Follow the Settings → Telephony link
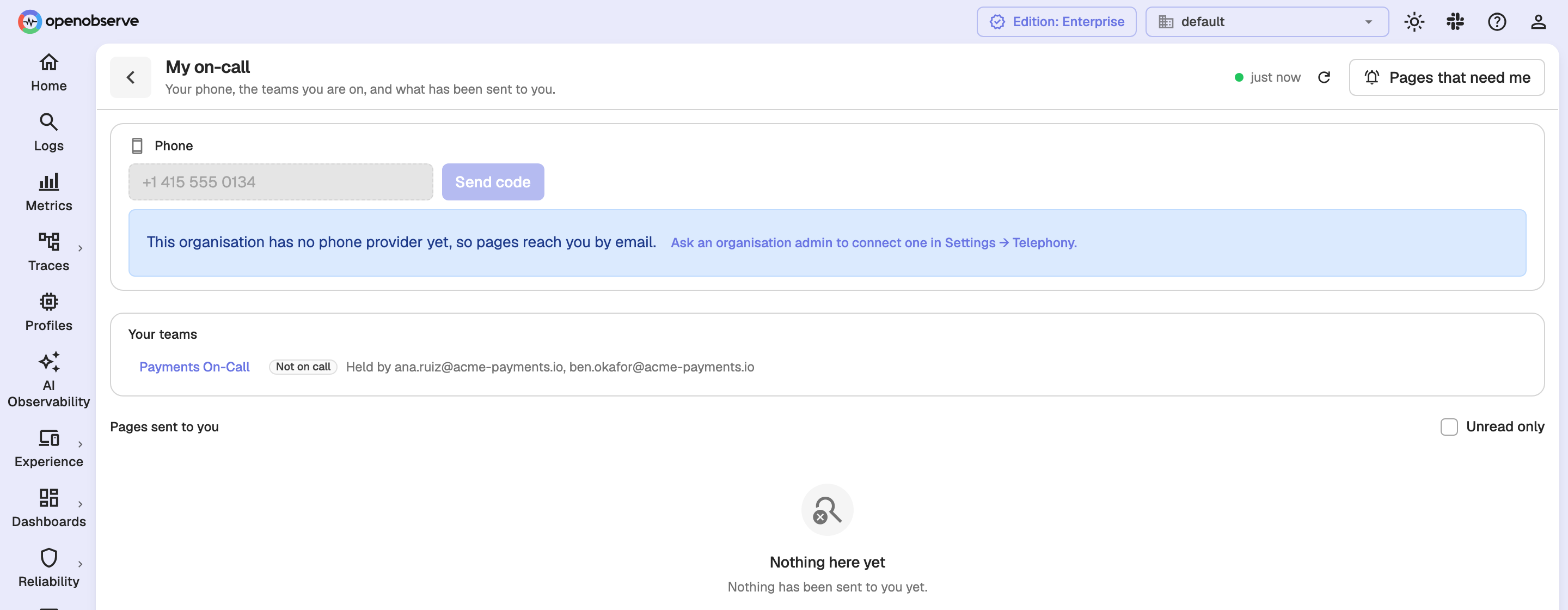 [x=873, y=243]
